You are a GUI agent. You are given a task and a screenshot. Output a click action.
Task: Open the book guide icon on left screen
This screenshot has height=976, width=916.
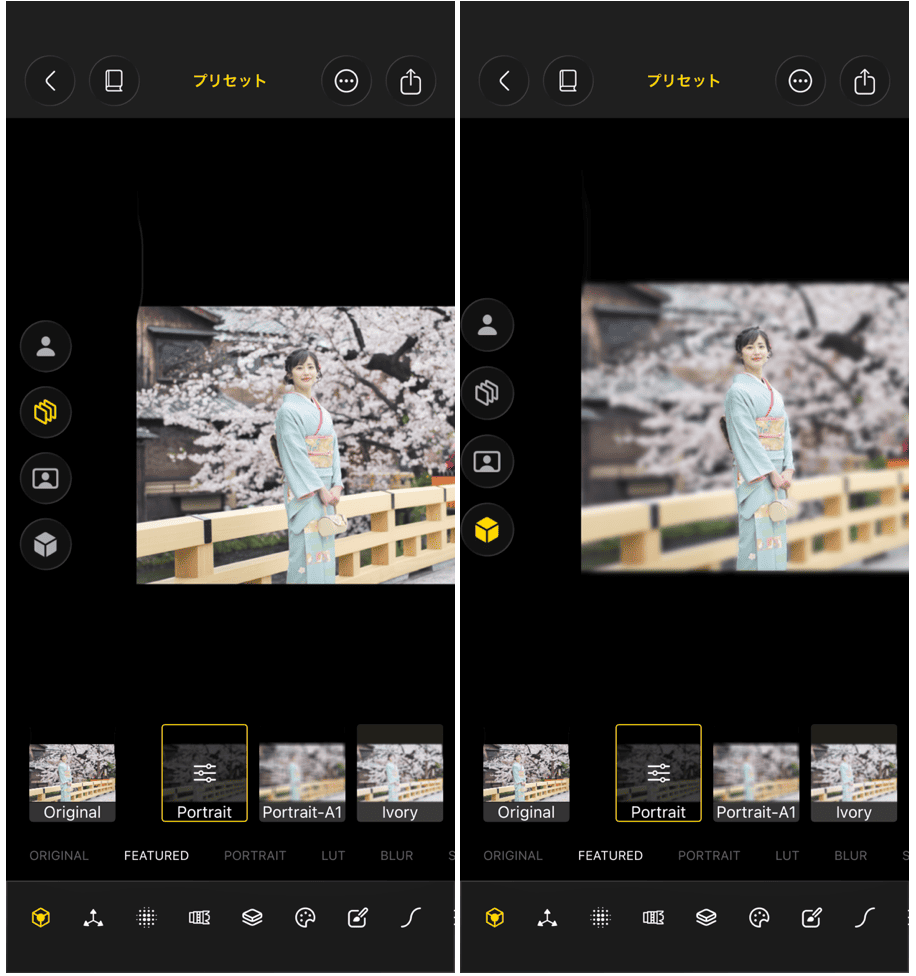114,81
